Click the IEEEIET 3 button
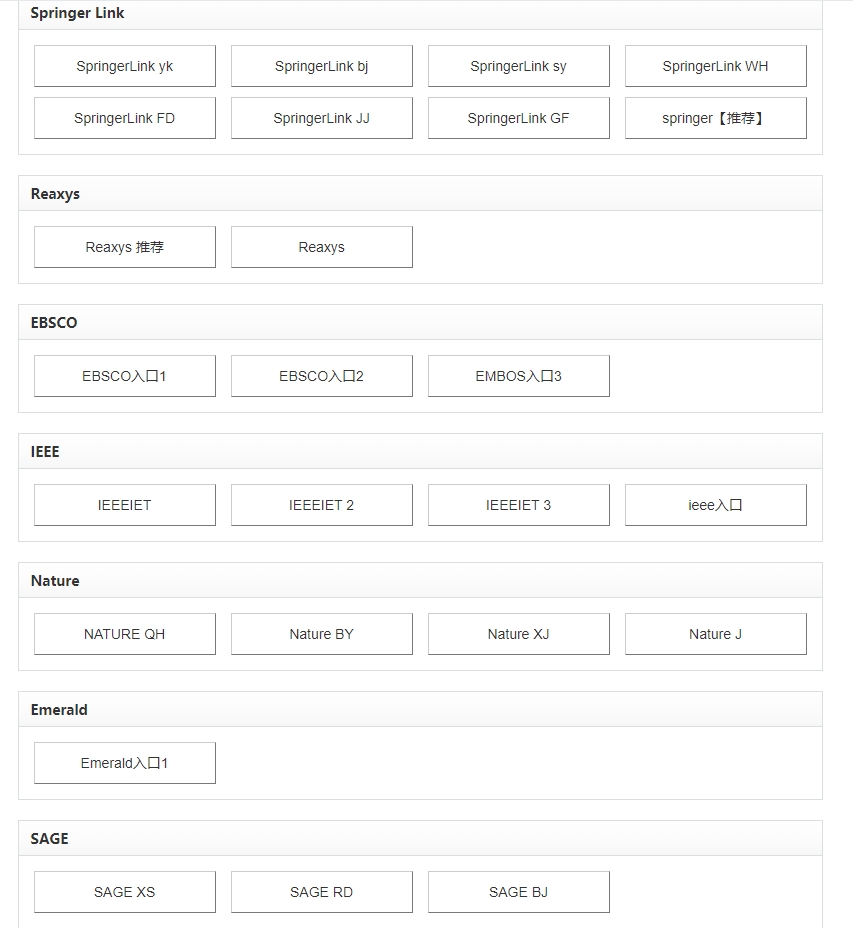The width and height of the screenshot is (853, 928). coord(519,505)
